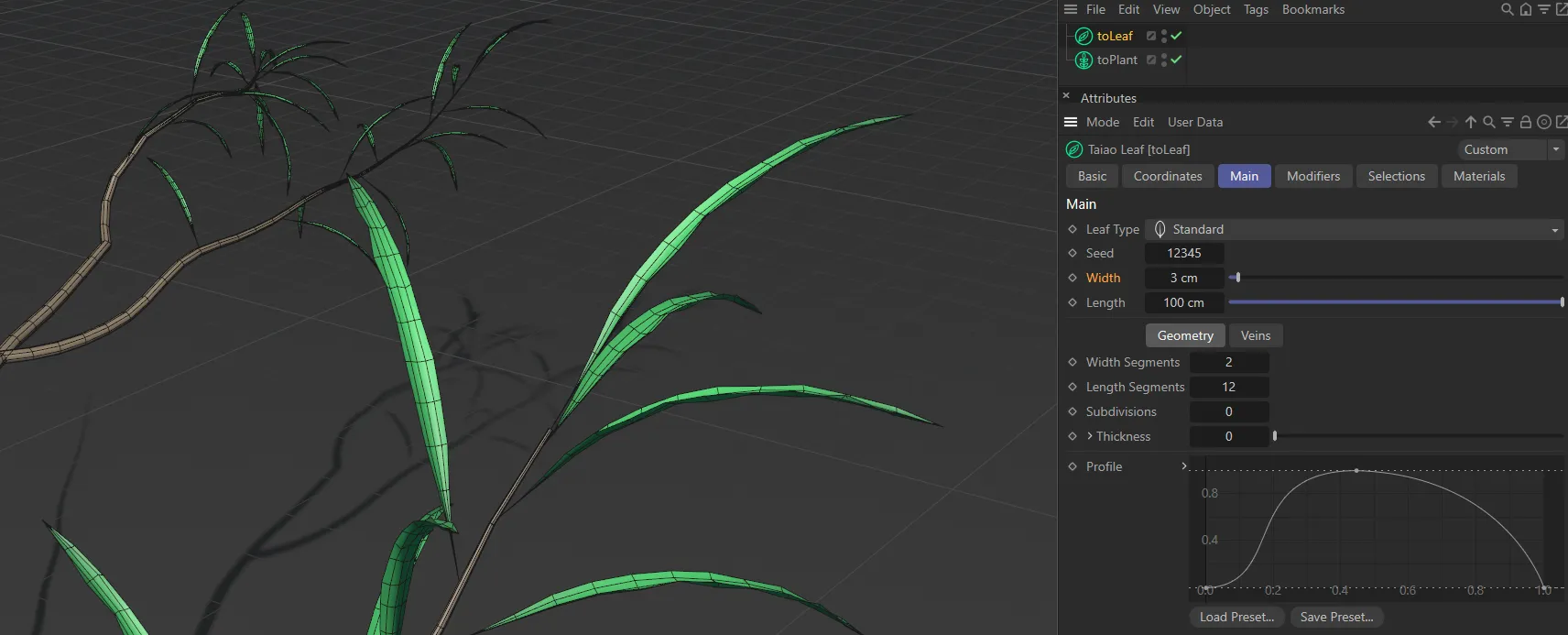Click the Object Manager search icon
The image size is (1568, 635).
1507,9
